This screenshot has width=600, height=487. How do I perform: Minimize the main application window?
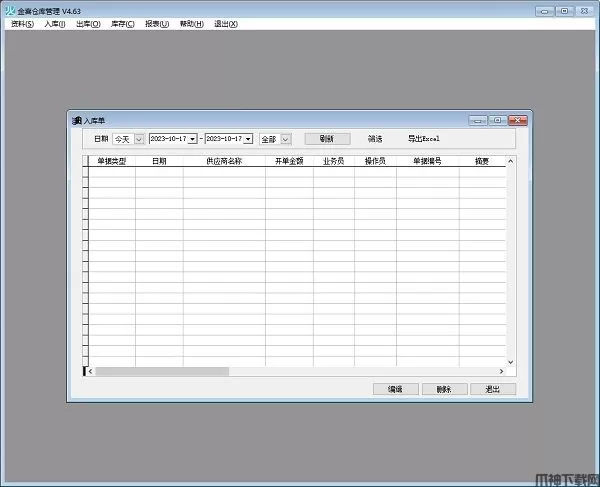(545, 11)
